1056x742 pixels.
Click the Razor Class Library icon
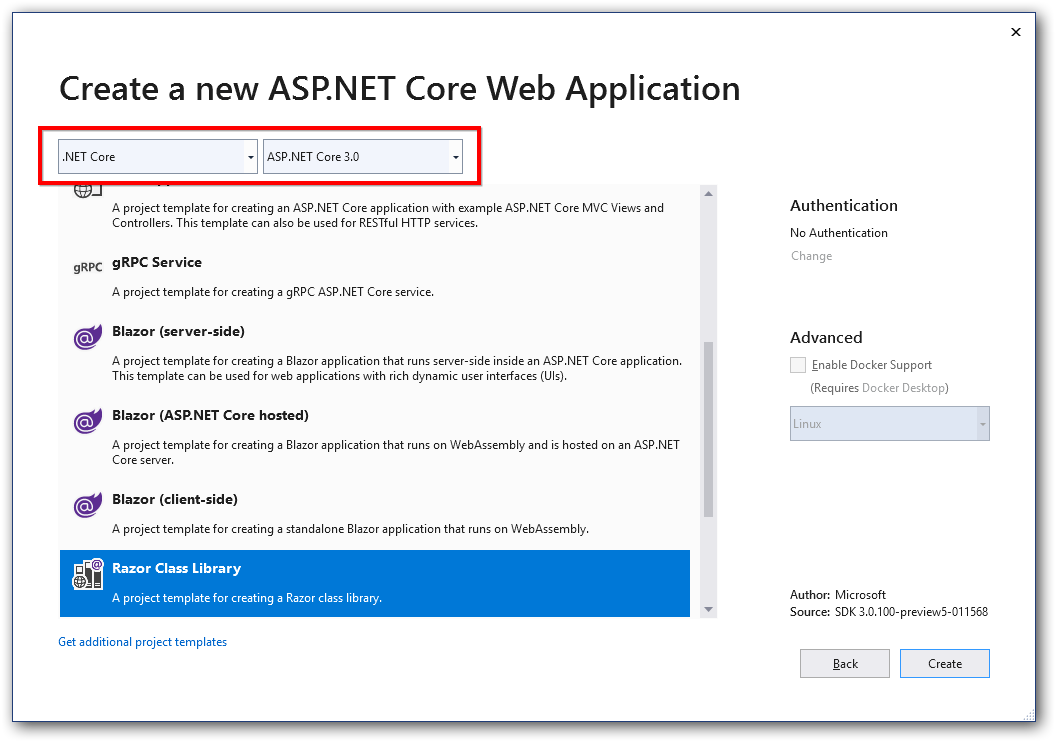pyautogui.click(x=87, y=573)
